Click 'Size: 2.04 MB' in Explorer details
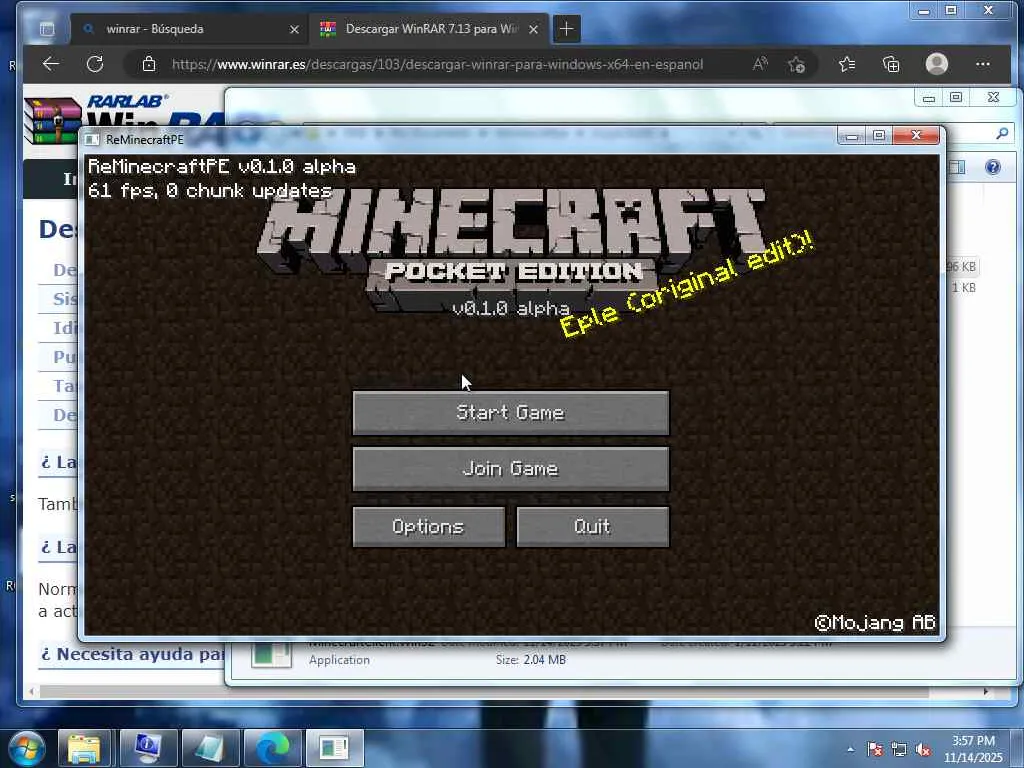 point(530,660)
